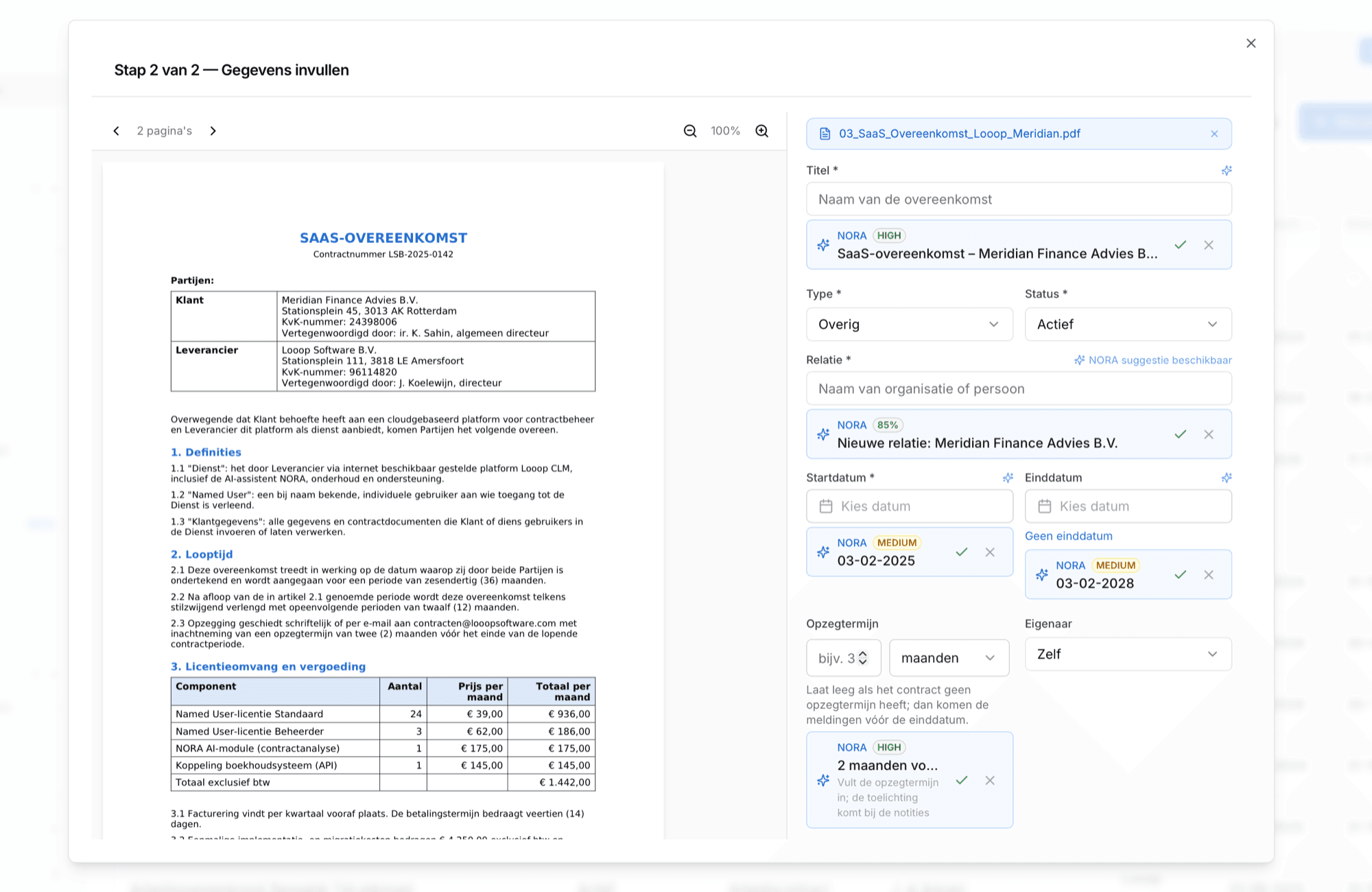Click contract number LSB-2025-0142 text
This screenshot has height=892, width=1372.
tap(383, 255)
